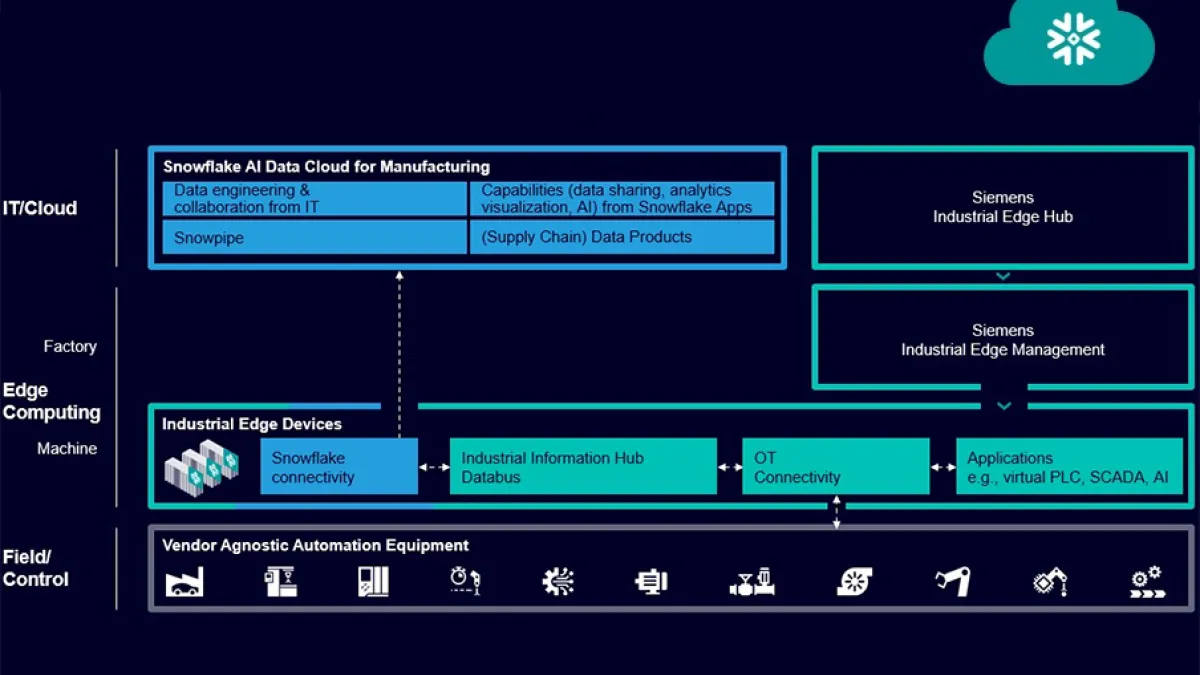Image resolution: width=1200 pixels, height=675 pixels.
Task: Click the control cabinet icon
Action: click(373, 581)
